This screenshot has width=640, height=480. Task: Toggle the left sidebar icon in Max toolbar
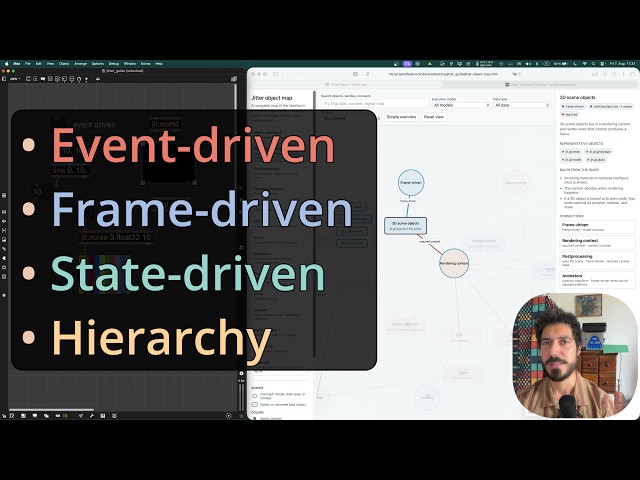click(4, 79)
